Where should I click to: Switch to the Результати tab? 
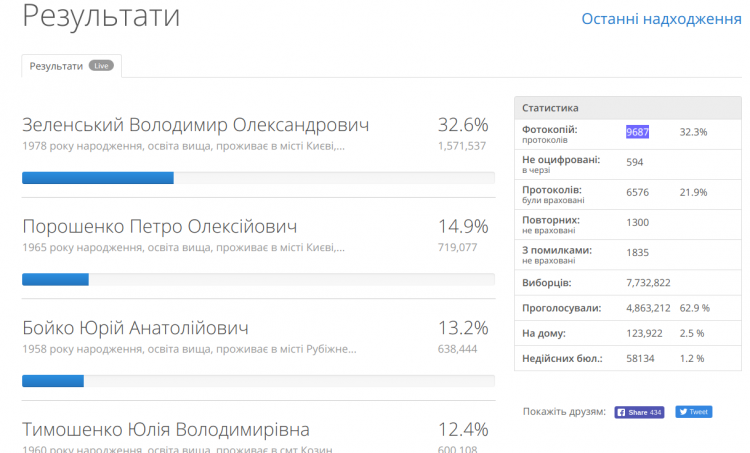(x=56, y=66)
